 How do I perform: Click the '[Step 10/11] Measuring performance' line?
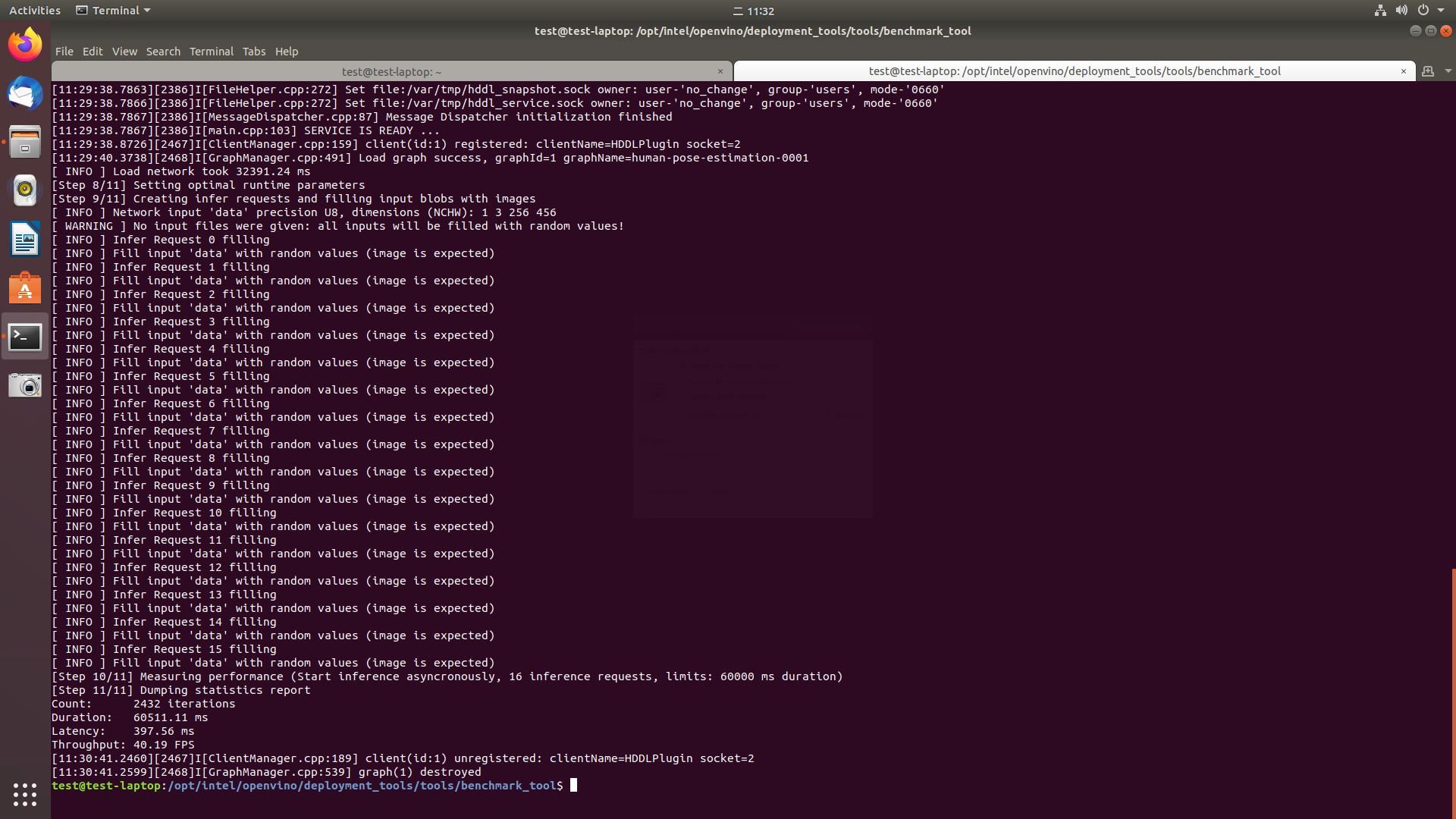click(x=447, y=676)
